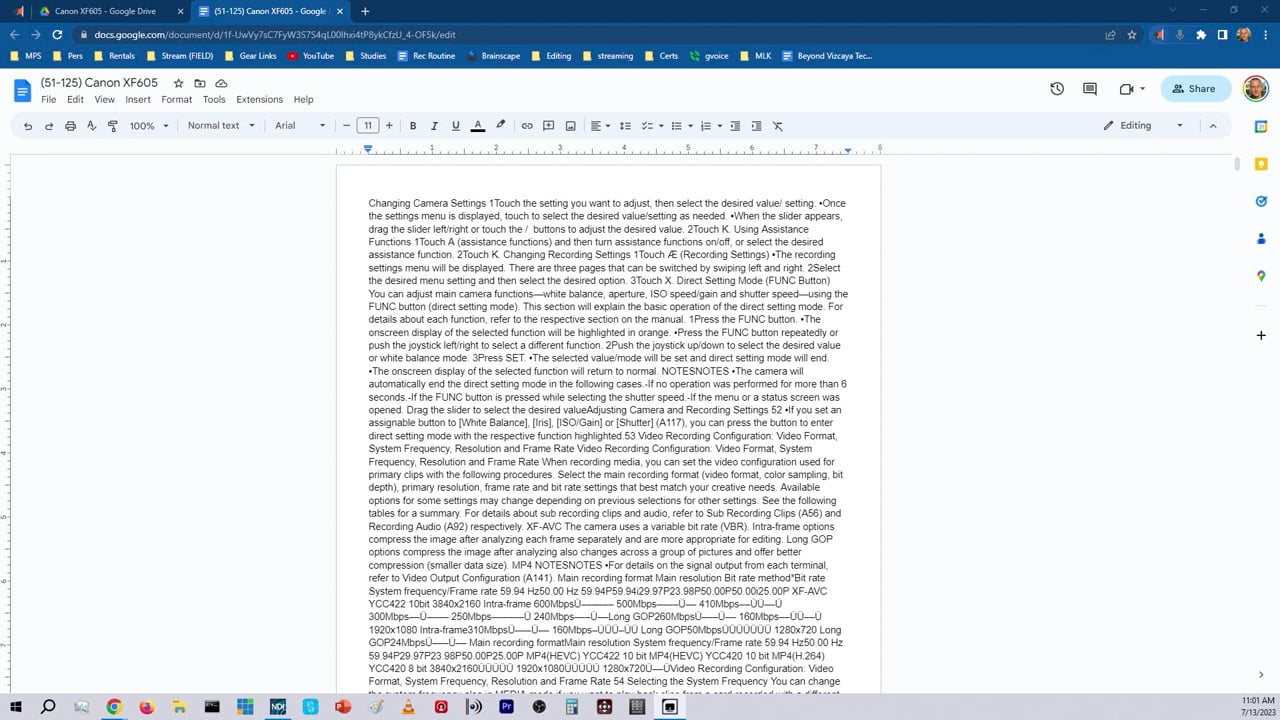1280x720 pixels.
Task: Open the Normal text style dropdown
Action: click(221, 126)
